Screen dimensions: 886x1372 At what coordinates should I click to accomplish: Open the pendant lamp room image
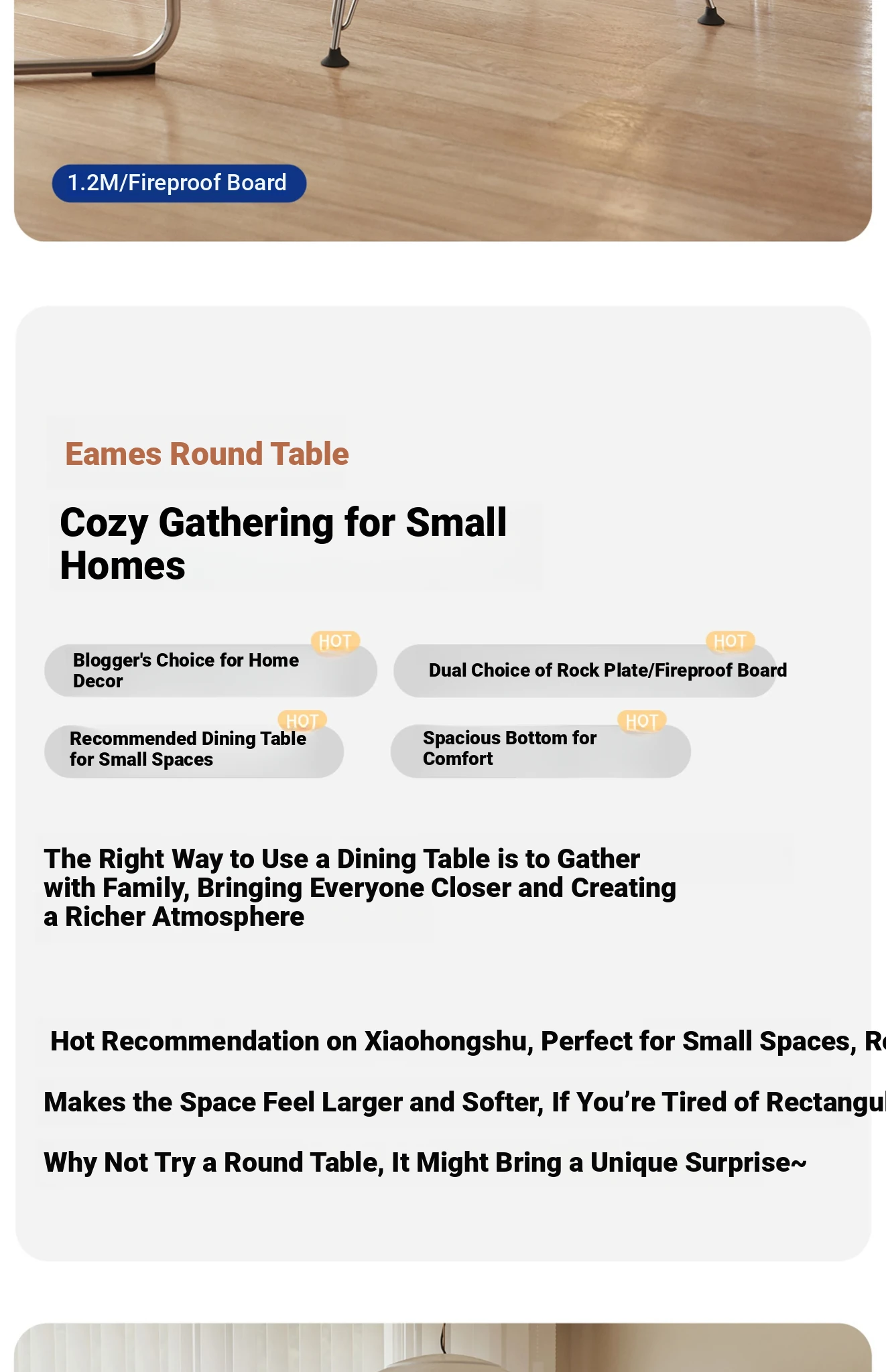(x=442, y=1347)
